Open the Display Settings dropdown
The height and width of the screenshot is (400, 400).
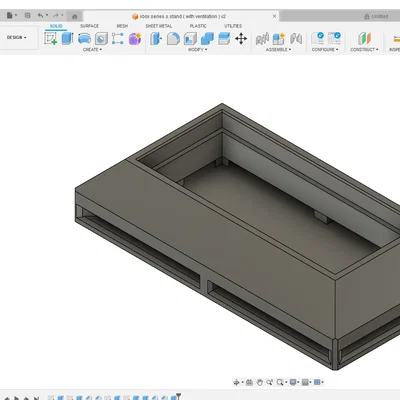click(x=294, y=382)
